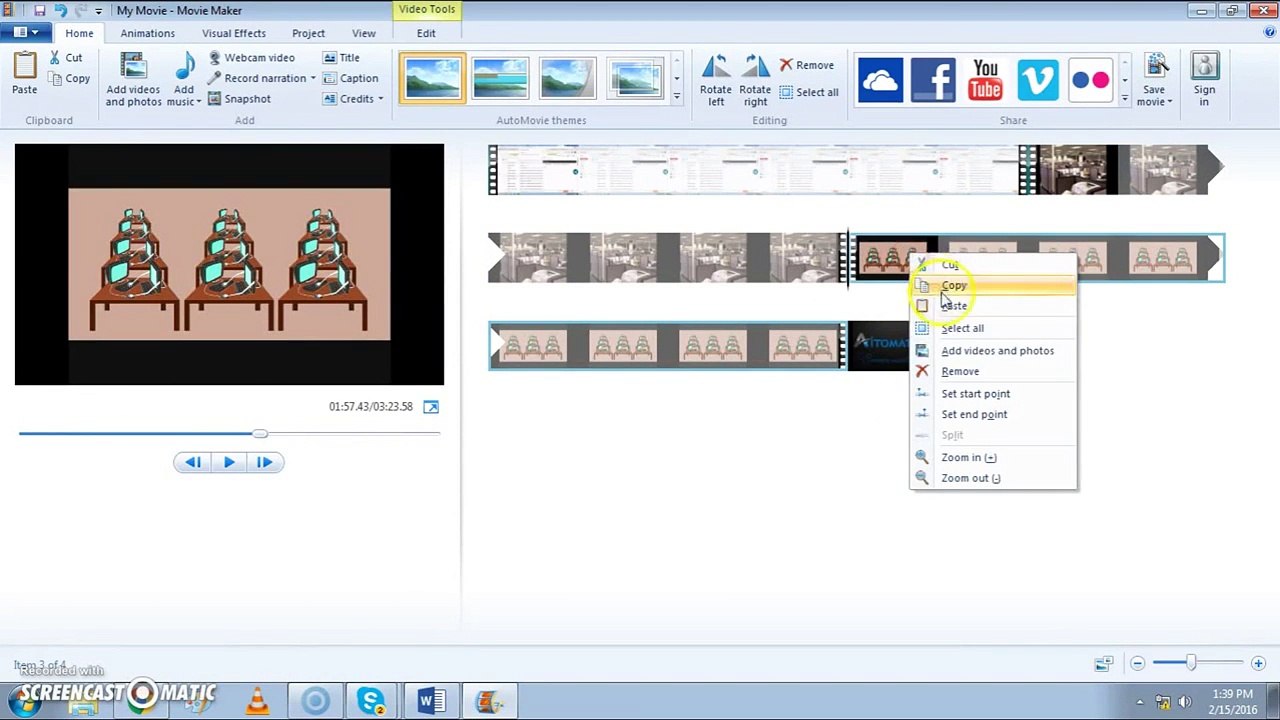Open Microsoft Word from the taskbar
This screenshot has height=720, width=1280.
[431, 701]
